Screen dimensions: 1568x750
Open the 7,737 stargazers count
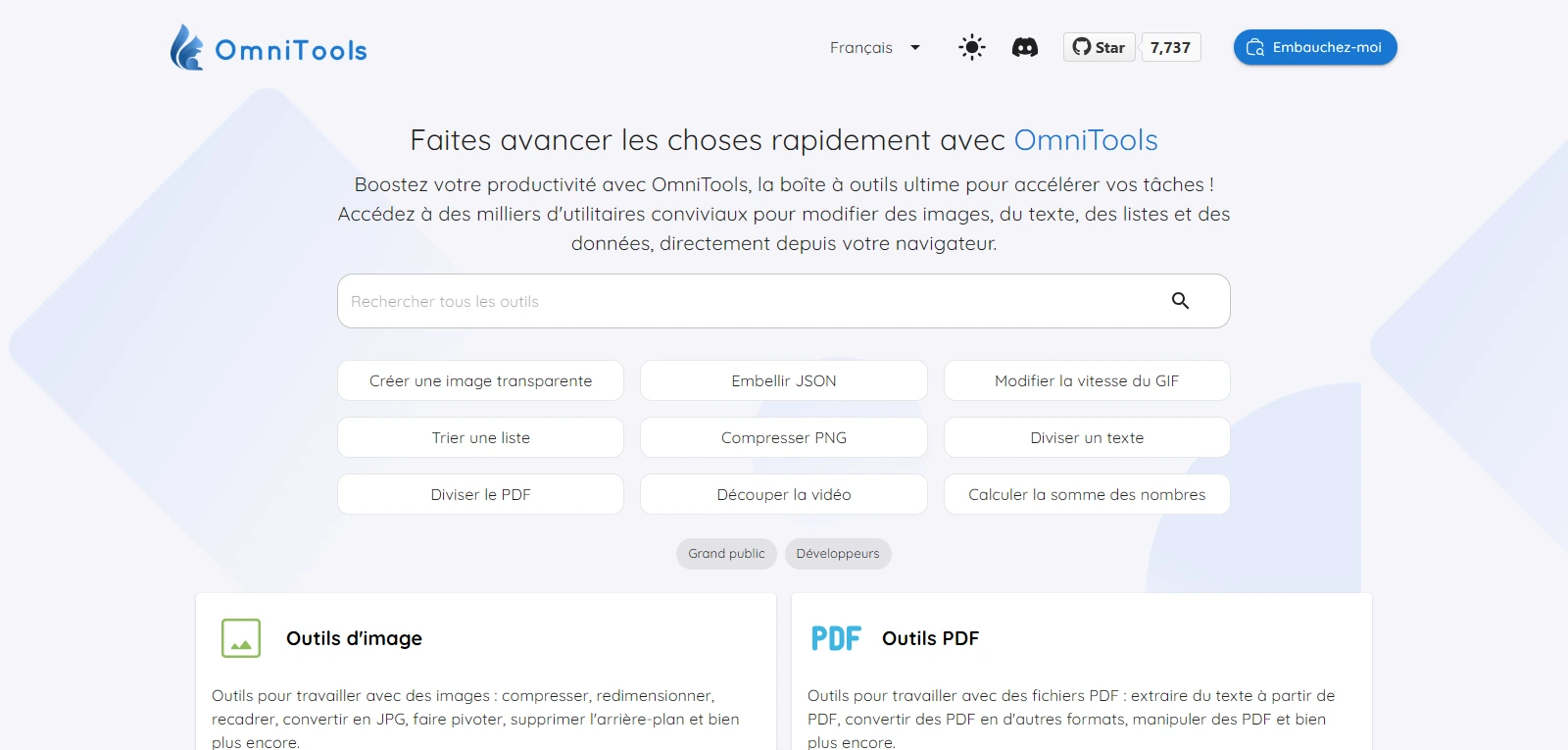pos(1171,47)
